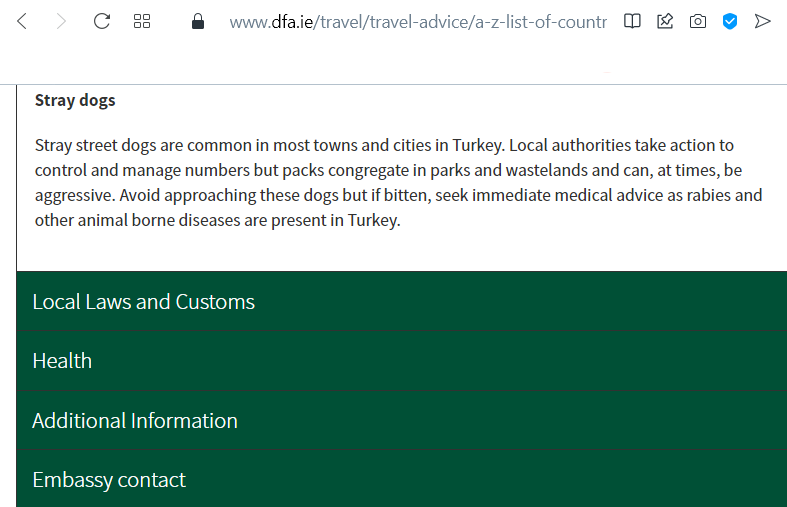Expand the Health section

pyautogui.click(x=402, y=361)
